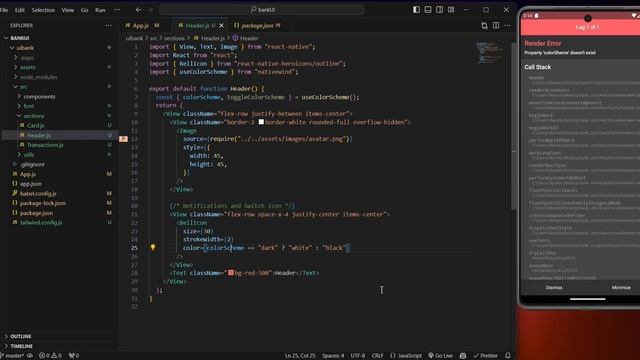Switch to the App.js tab

point(142,25)
